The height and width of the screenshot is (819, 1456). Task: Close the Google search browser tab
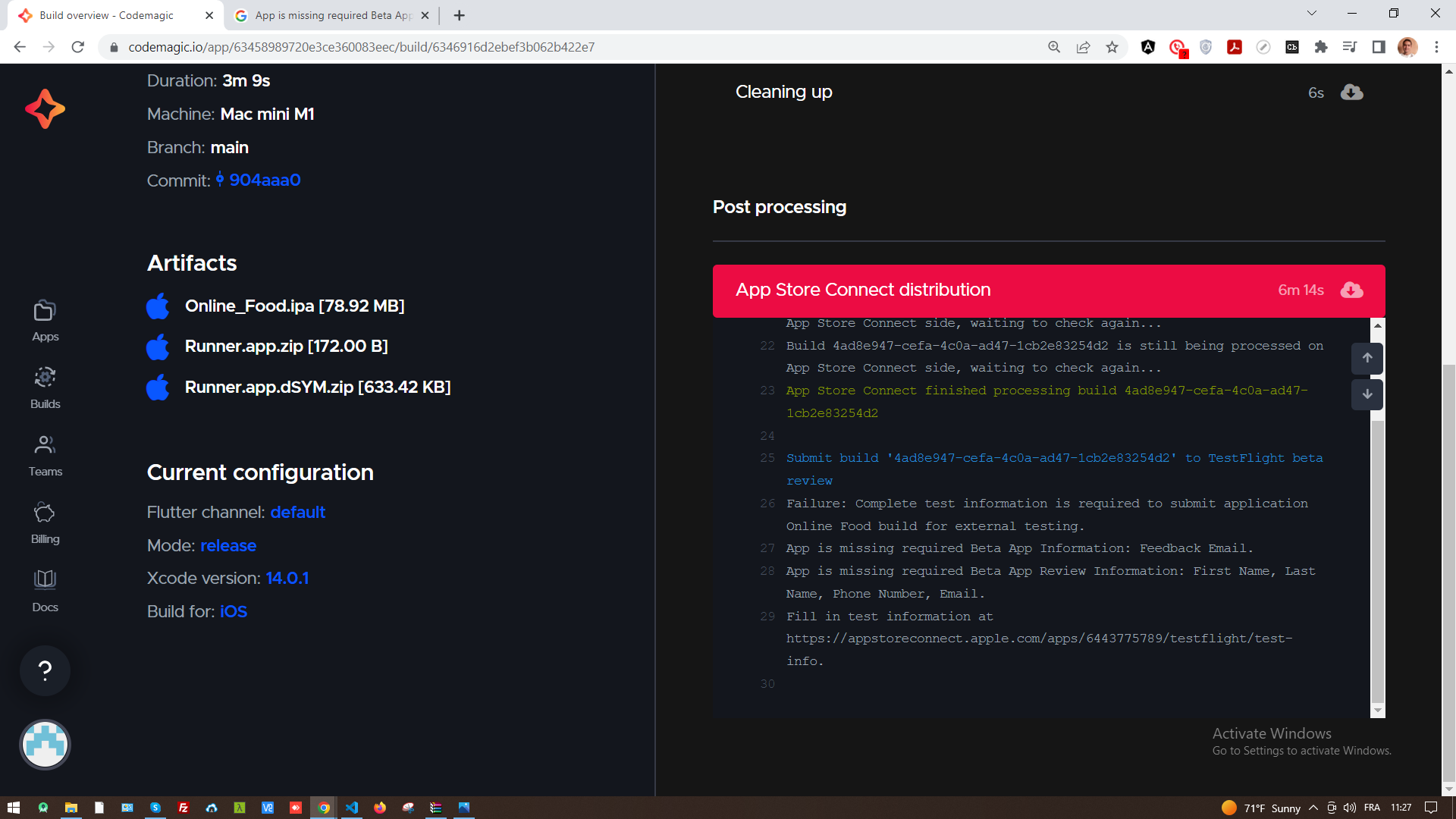coord(425,15)
